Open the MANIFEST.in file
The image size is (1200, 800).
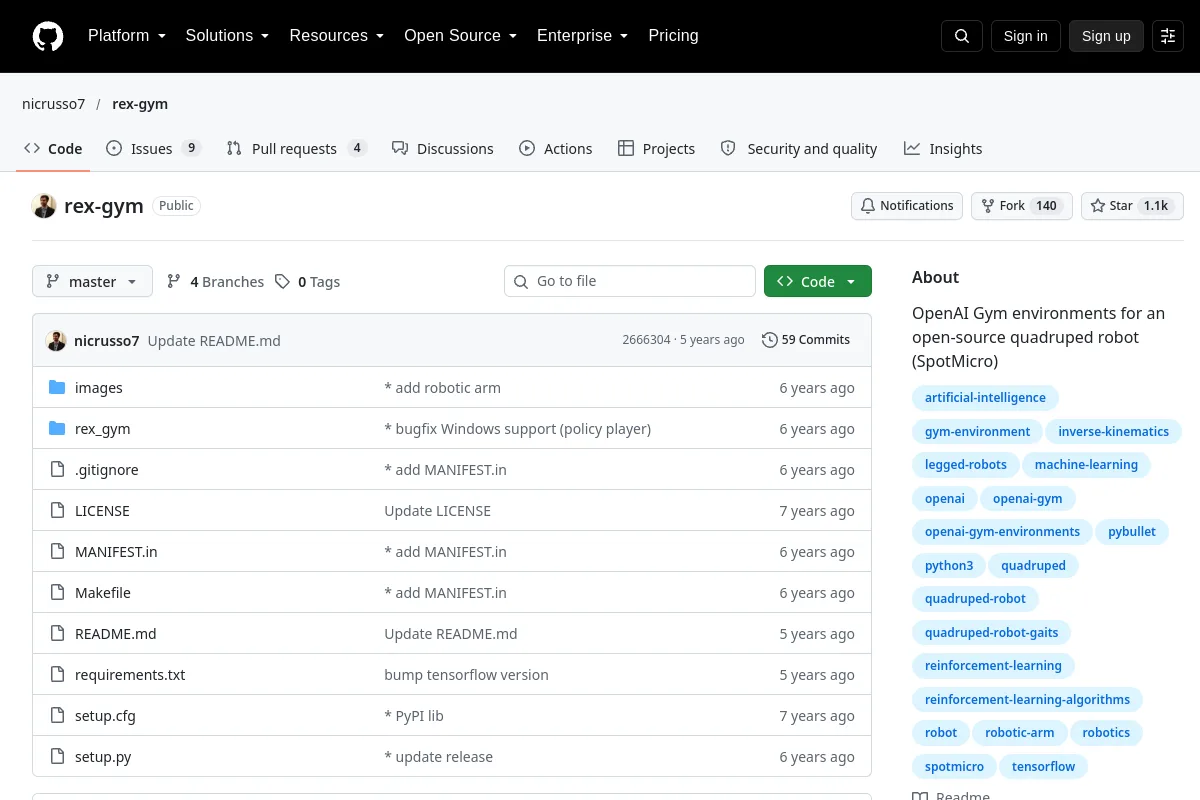(x=116, y=552)
